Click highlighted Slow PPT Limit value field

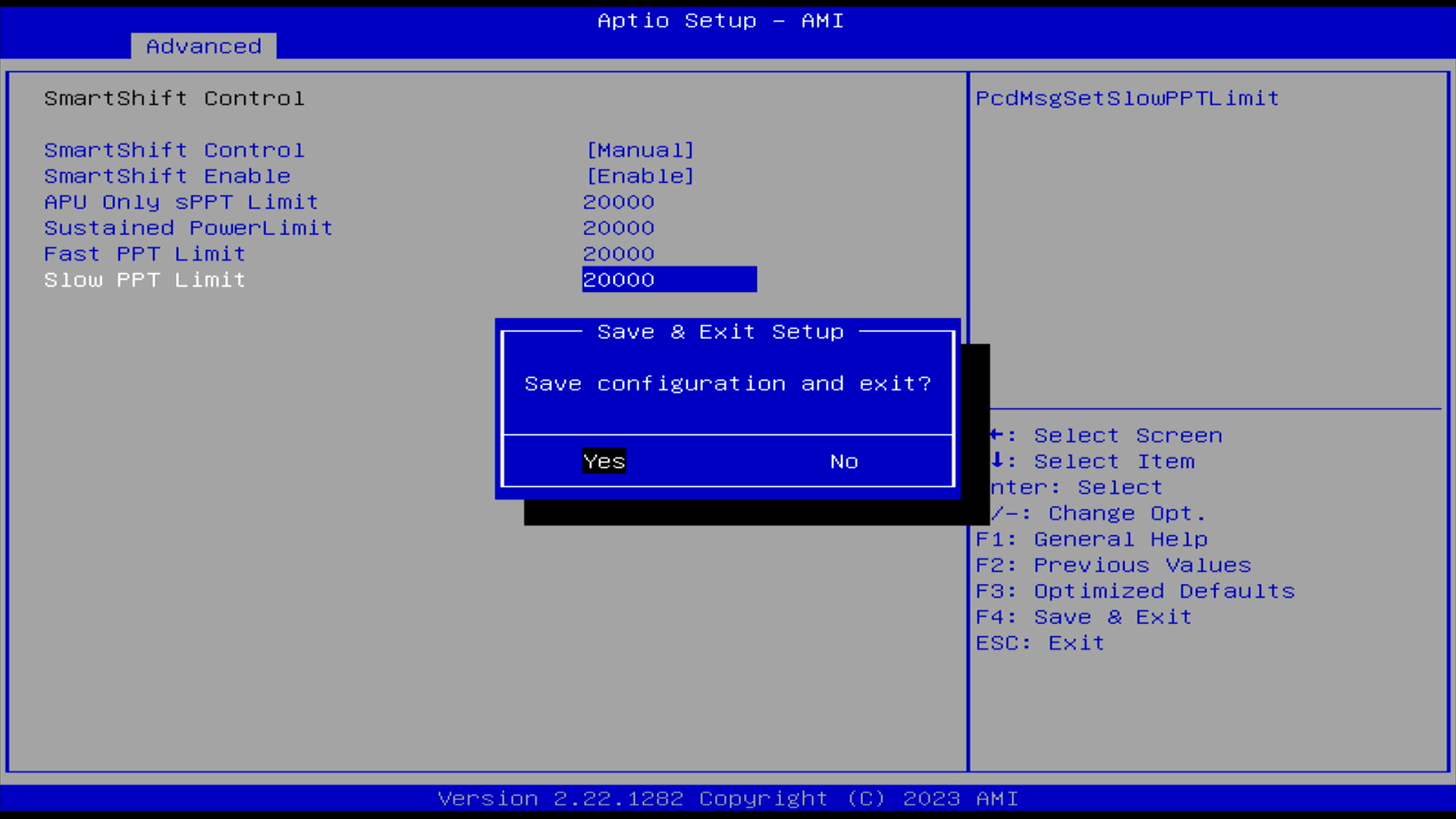click(x=670, y=279)
